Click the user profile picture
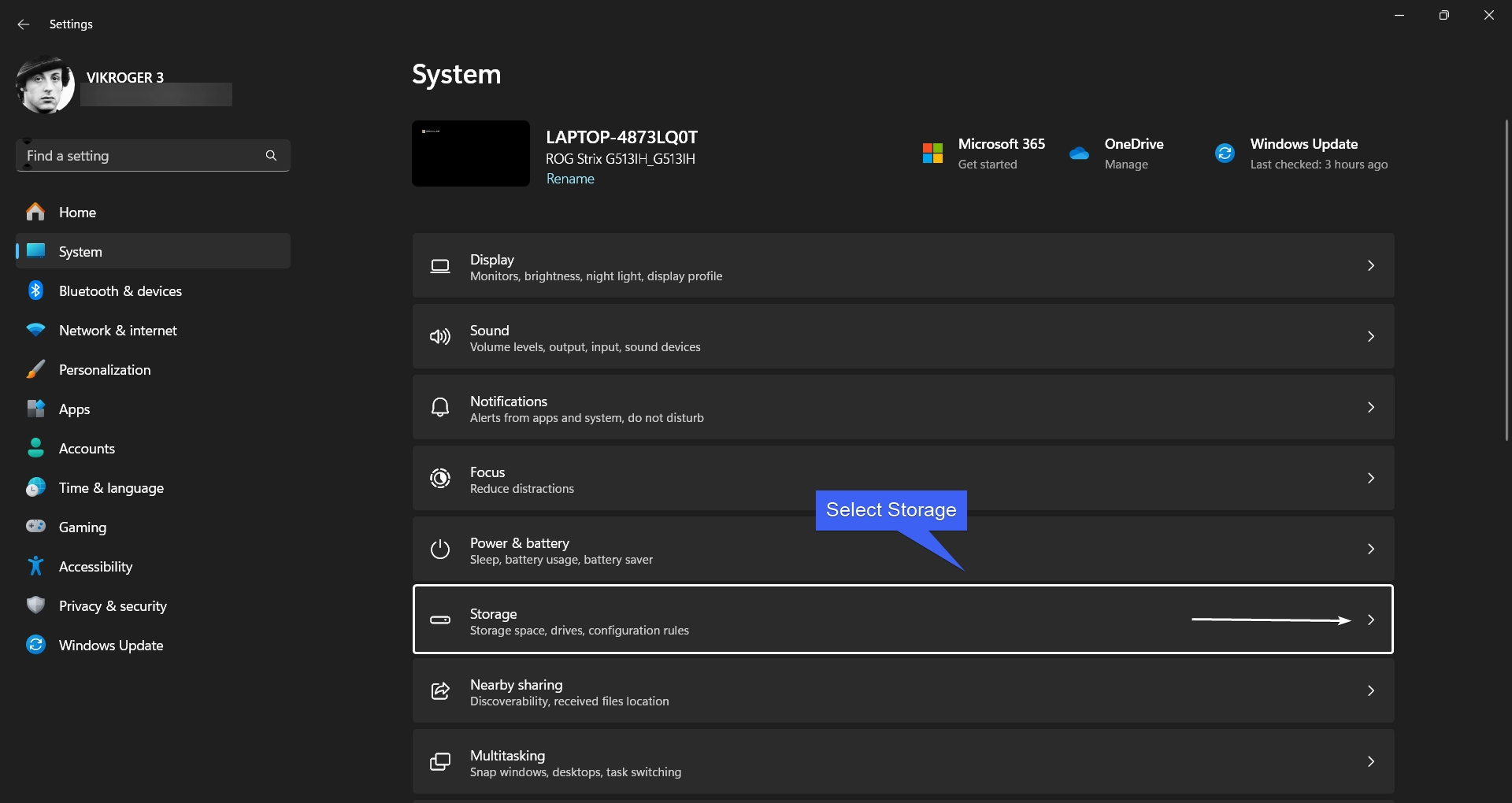The image size is (1512, 803). (45, 85)
